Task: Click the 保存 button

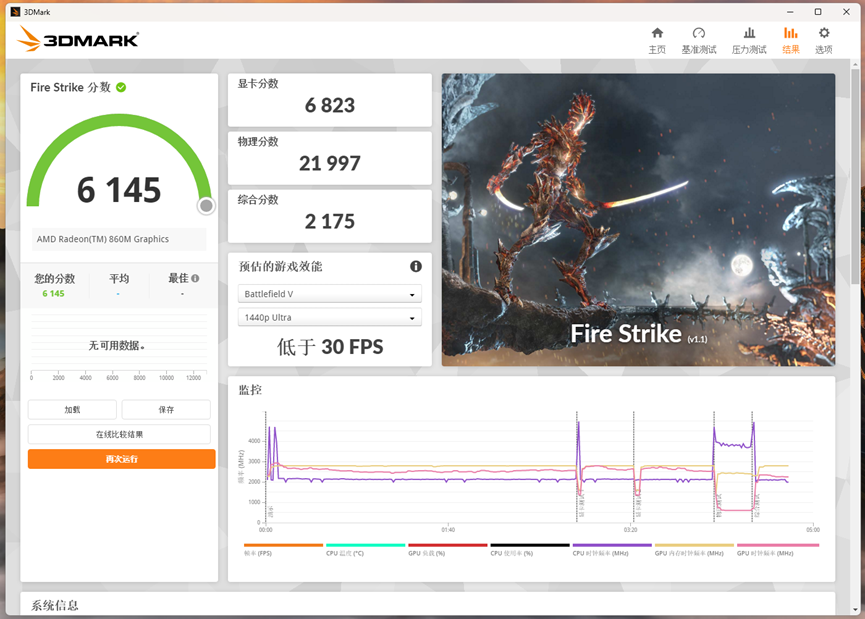Action: click(x=166, y=409)
